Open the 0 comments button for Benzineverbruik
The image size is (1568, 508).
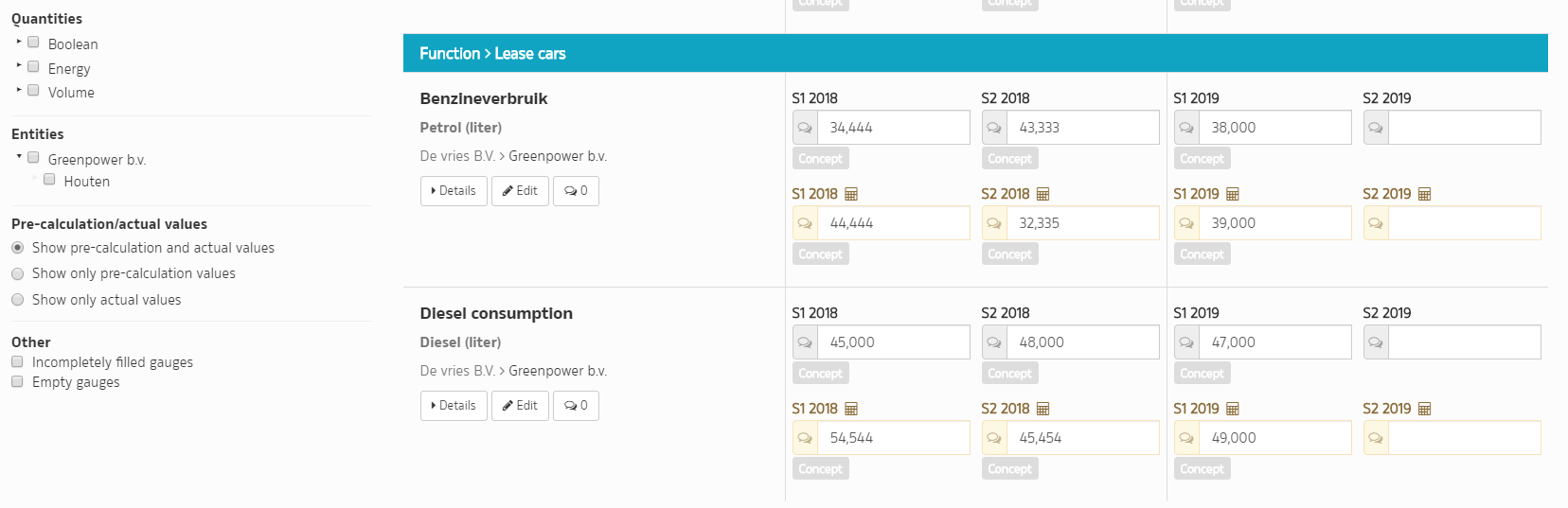pos(576,191)
